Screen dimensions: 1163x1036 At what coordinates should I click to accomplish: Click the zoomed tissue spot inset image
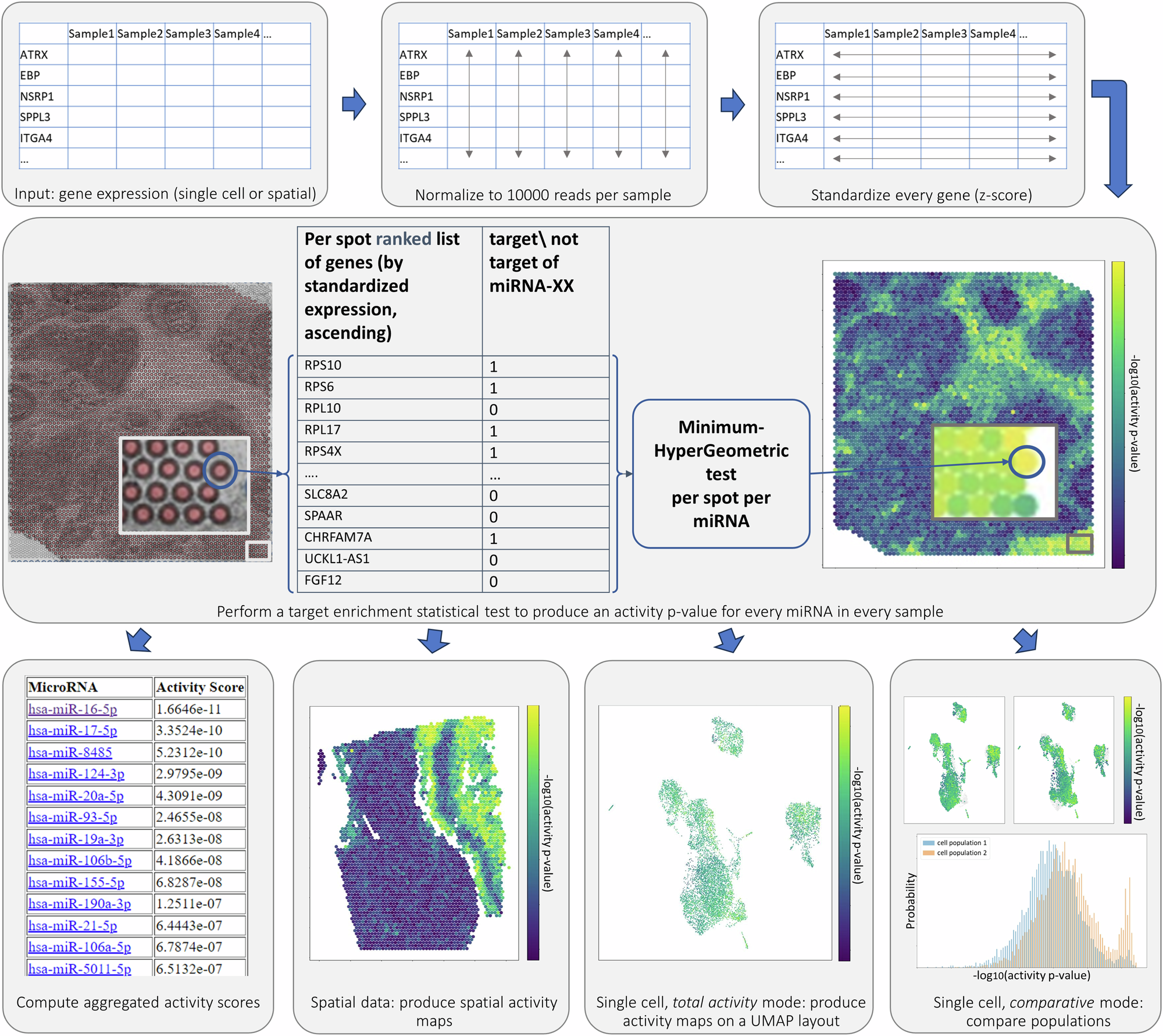(185, 485)
